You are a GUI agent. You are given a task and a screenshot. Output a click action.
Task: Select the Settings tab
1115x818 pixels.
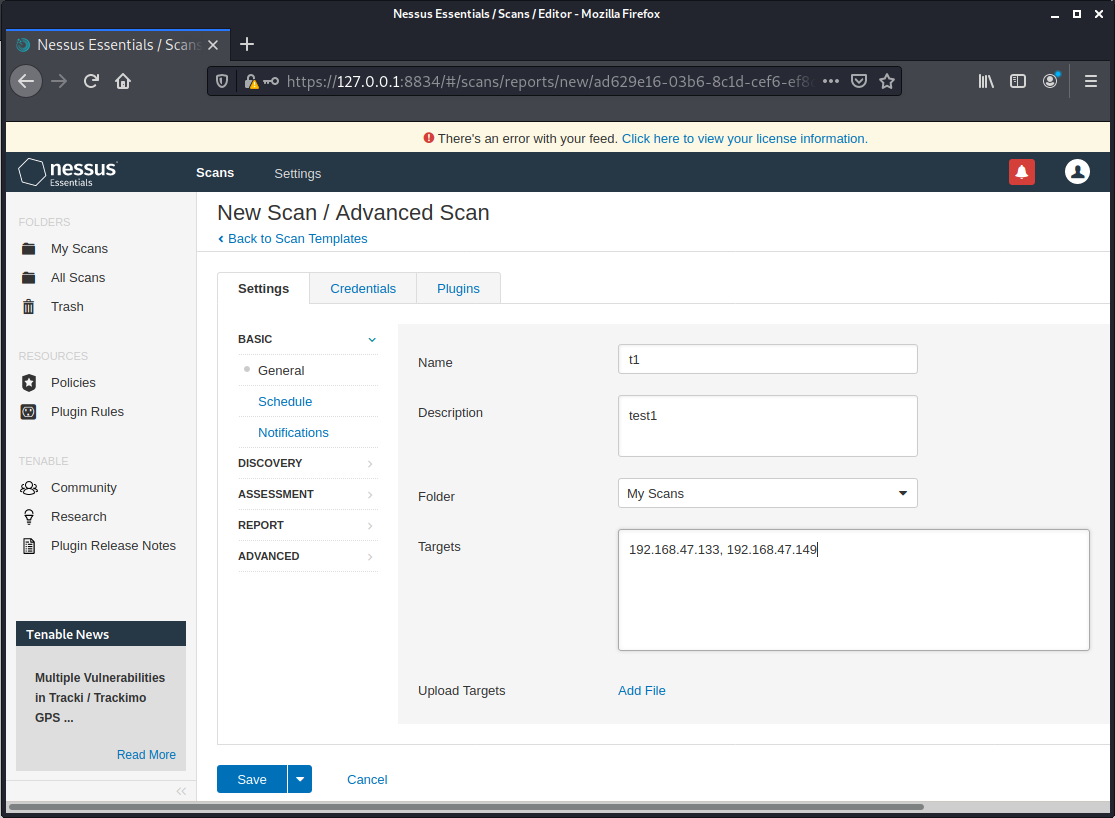[x=263, y=289]
